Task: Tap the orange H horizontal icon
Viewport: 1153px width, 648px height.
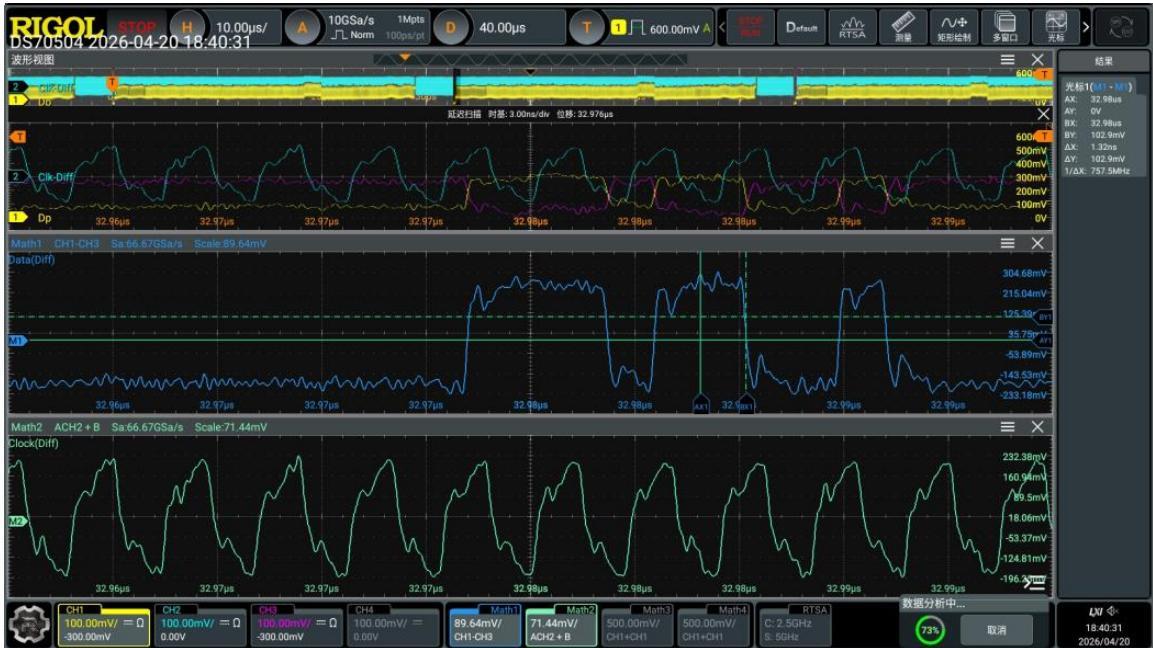Action: point(187,28)
